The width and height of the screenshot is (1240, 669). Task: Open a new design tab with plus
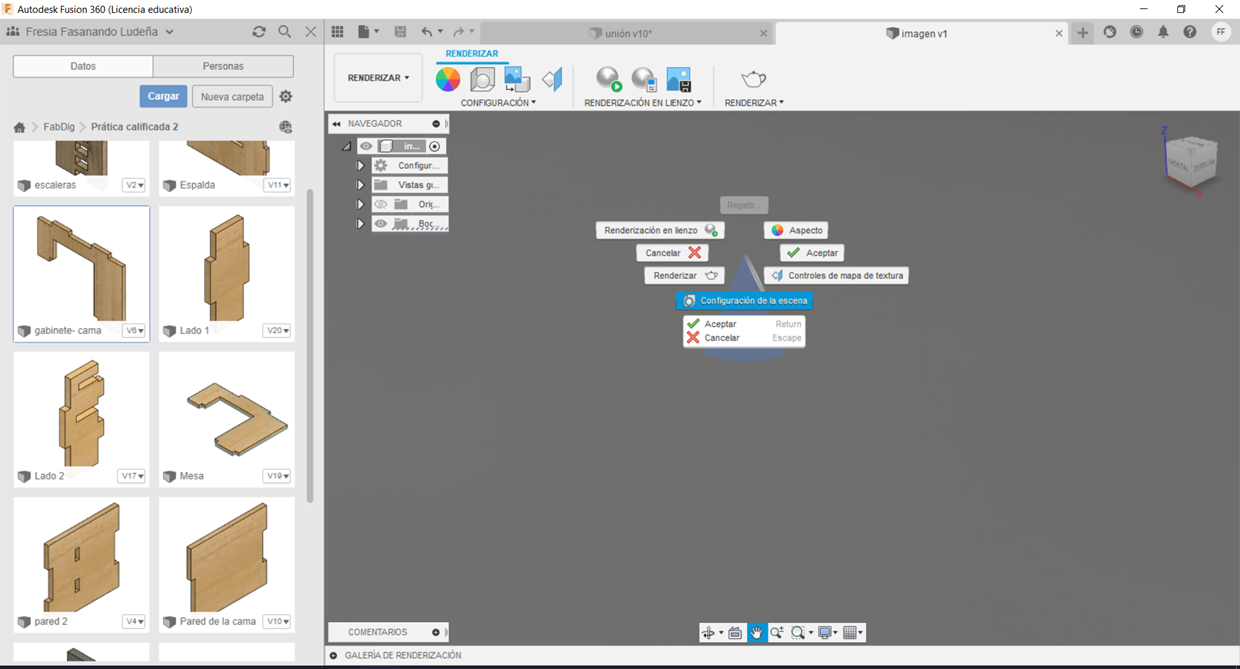(1083, 32)
